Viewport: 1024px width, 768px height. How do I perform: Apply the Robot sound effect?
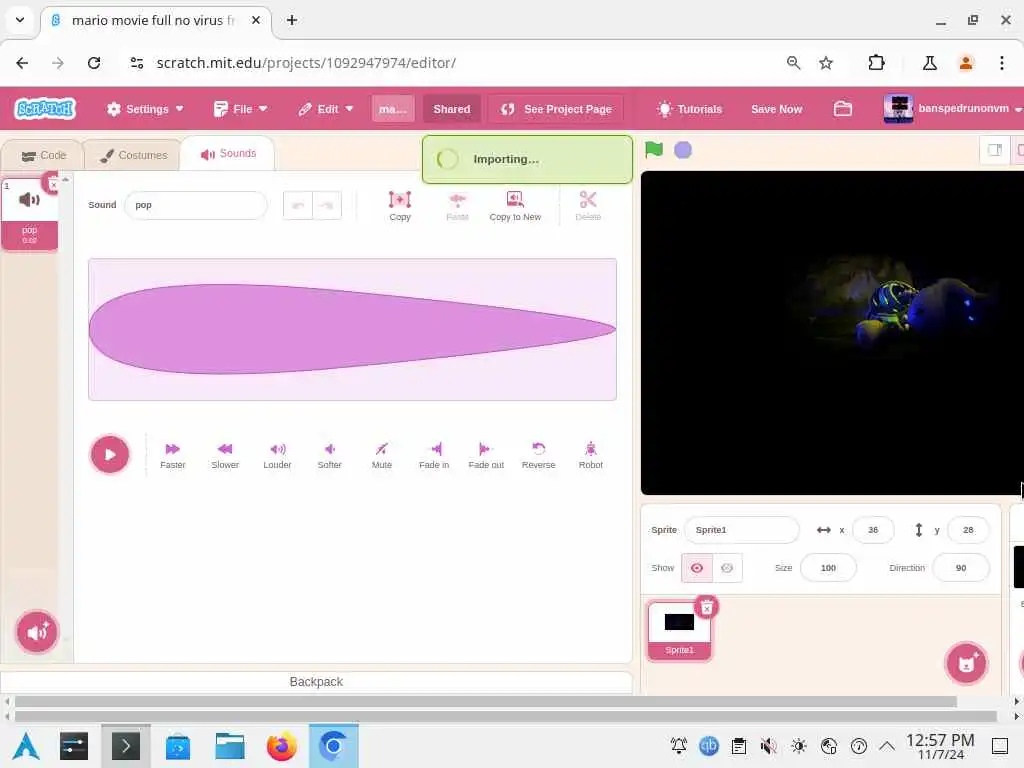[x=590, y=455]
